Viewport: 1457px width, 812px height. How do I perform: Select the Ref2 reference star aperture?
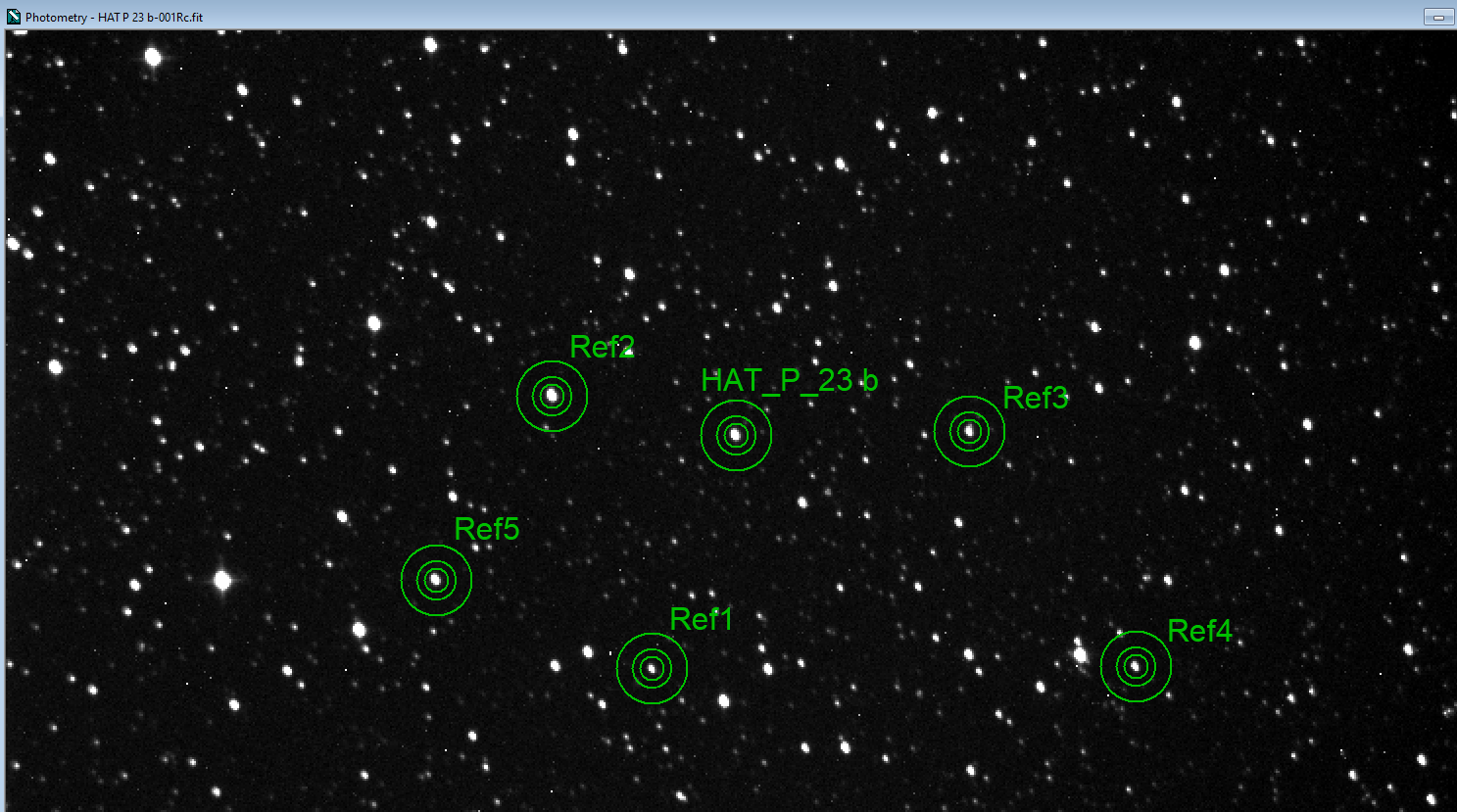pyautogui.click(x=552, y=396)
